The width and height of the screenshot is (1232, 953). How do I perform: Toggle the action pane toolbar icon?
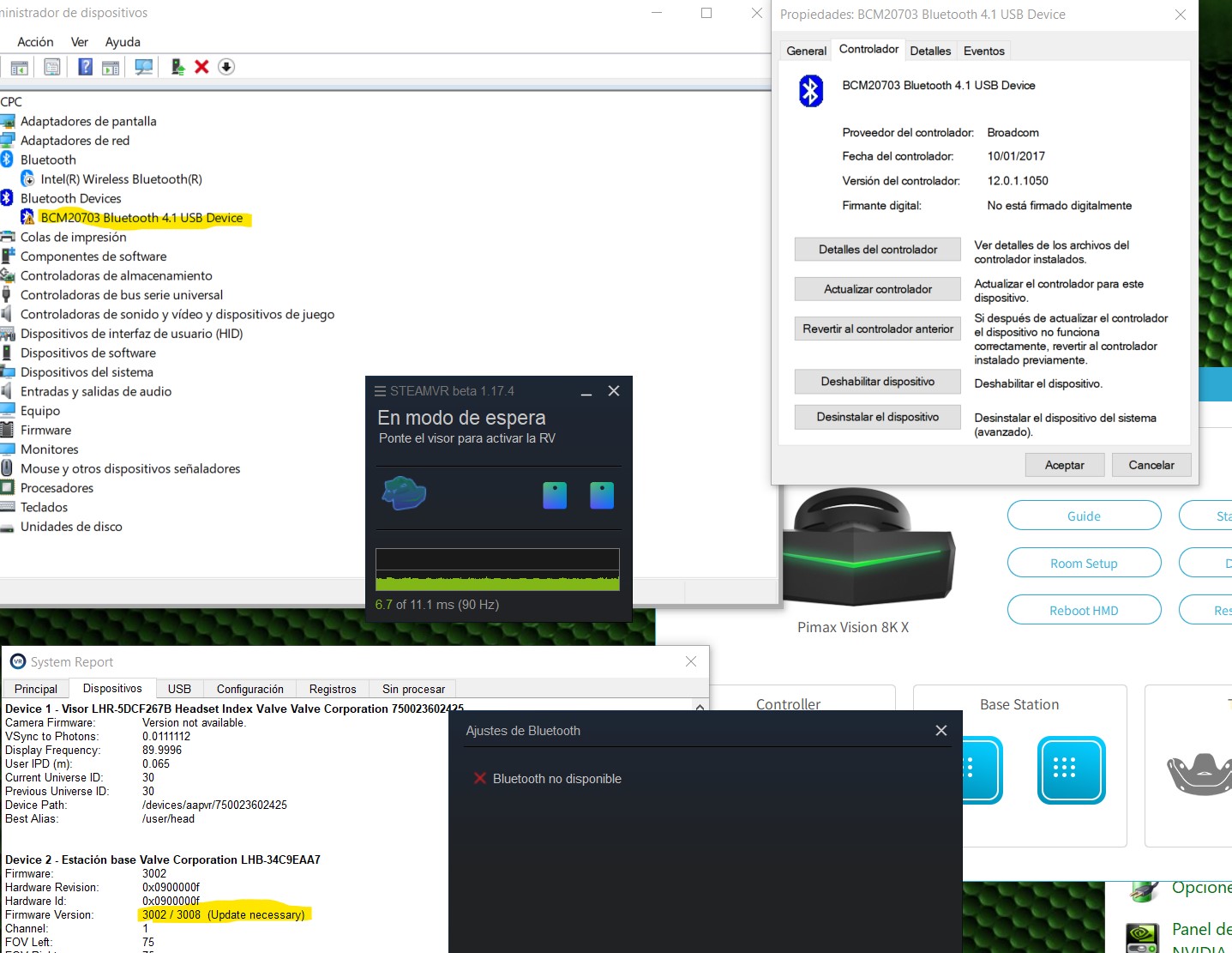pos(111,67)
